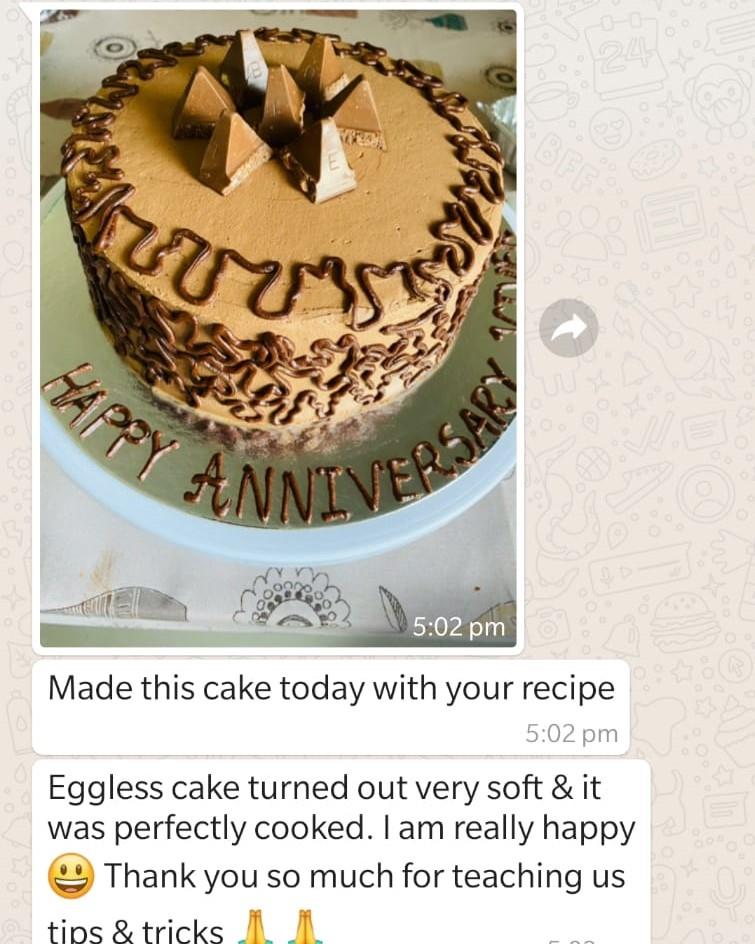The image size is (755, 944).
Task: Click the 5:02 pm timestamp under the recipe message
Action: tap(571, 733)
